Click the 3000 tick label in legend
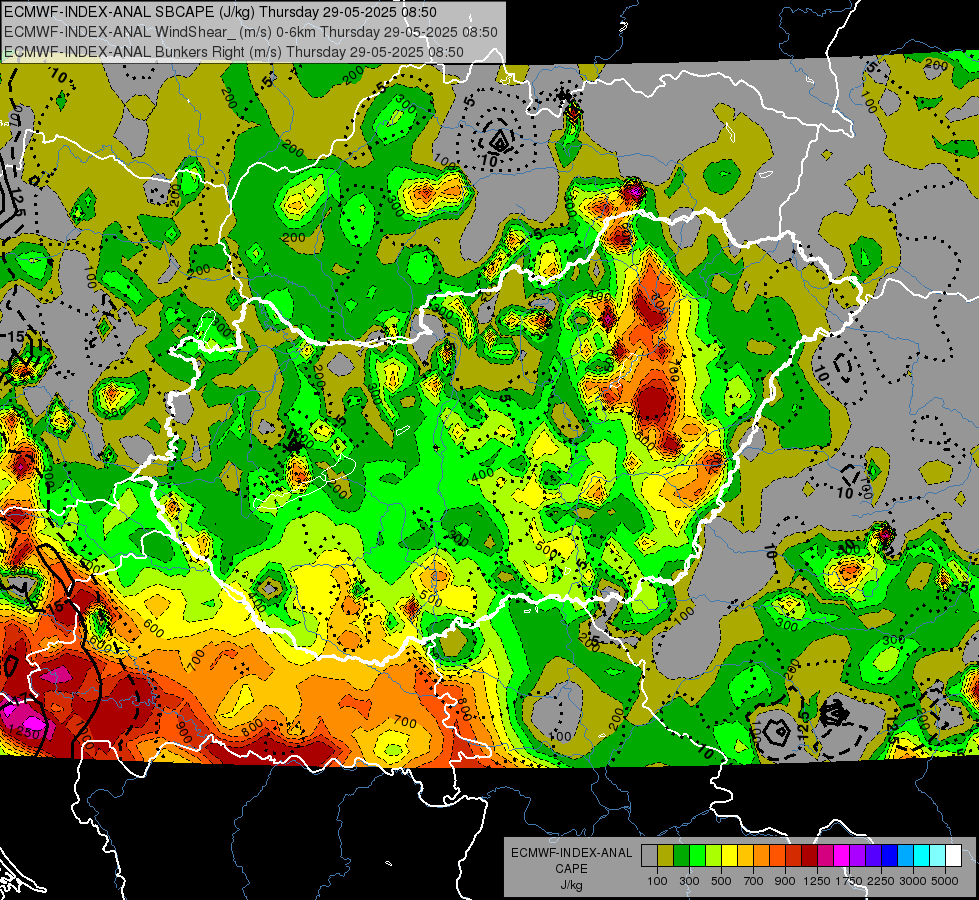Image resolution: width=979 pixels, height=900 pixels. pyautogui.click(x=913, y=881)
